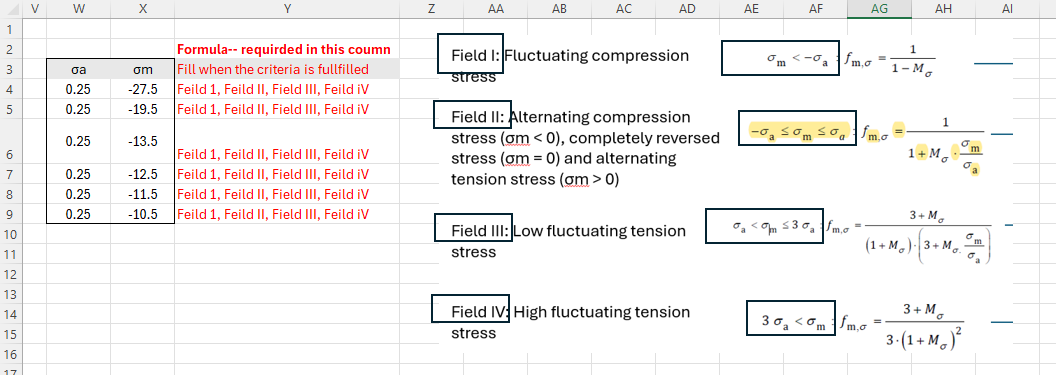Select the boxed 'Field IV:' label

(470, 310)
